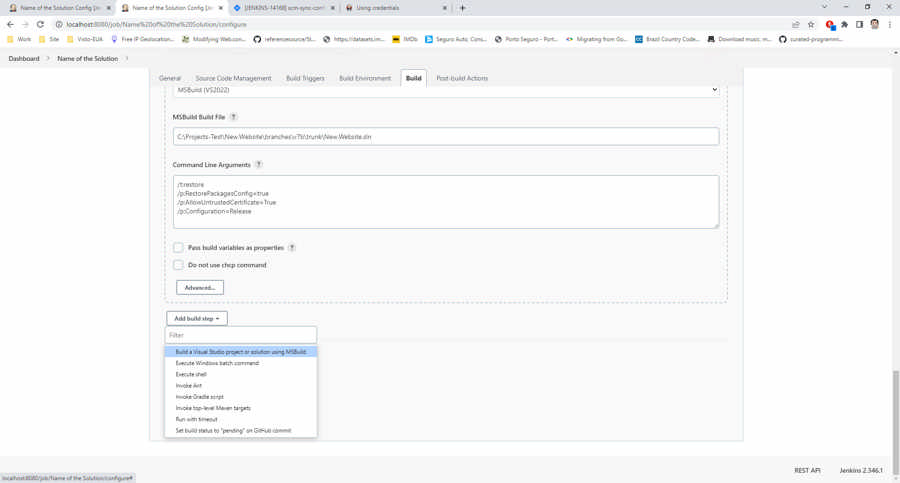Check Do not use chcp command
The height and width of the screenshot is (483, 900).
click(x=178, y=265)
